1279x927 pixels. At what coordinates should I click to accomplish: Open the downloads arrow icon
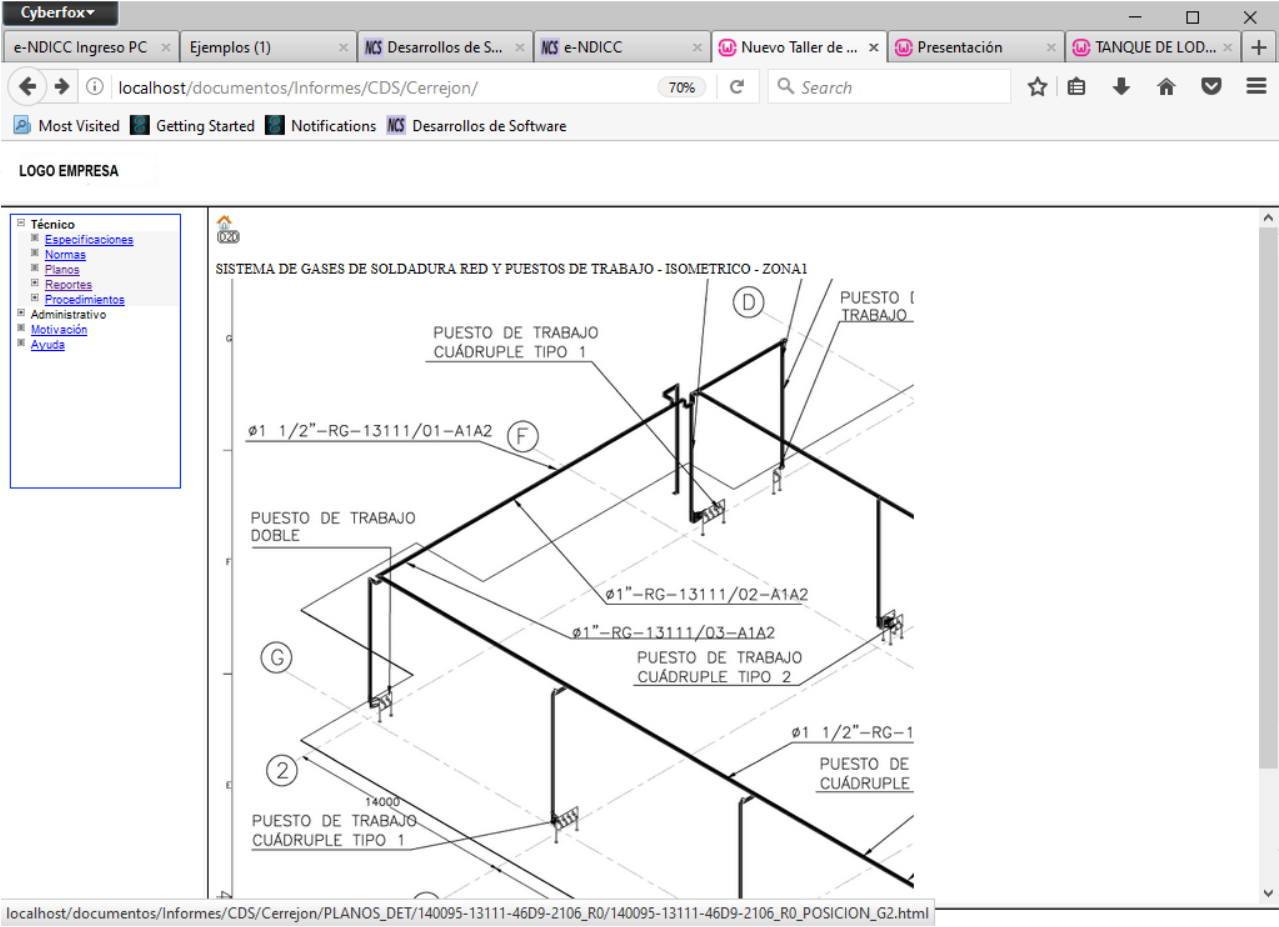pos(1121,87)
